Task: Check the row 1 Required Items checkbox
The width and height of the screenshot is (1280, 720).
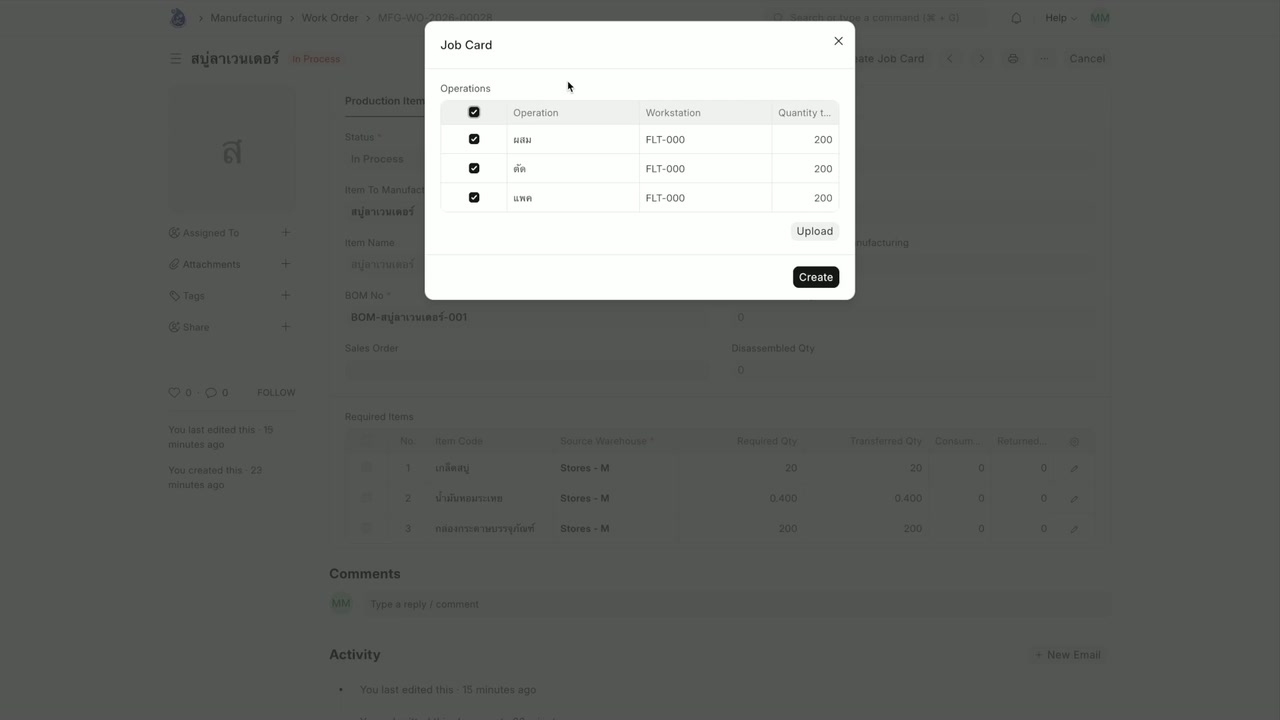Action: point(366,467)
